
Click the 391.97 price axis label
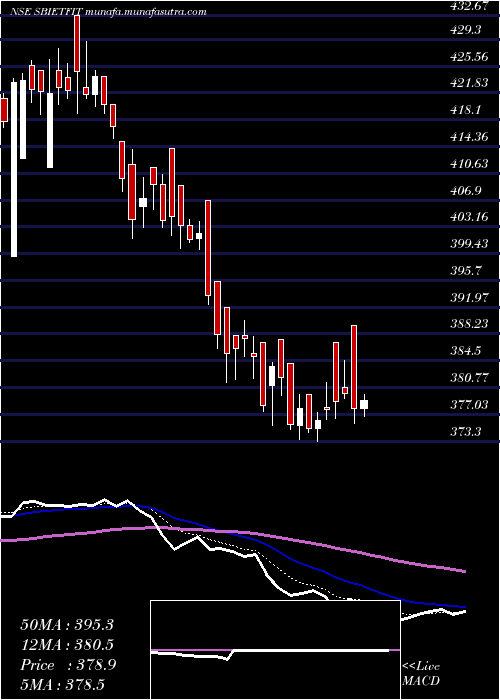471,298
